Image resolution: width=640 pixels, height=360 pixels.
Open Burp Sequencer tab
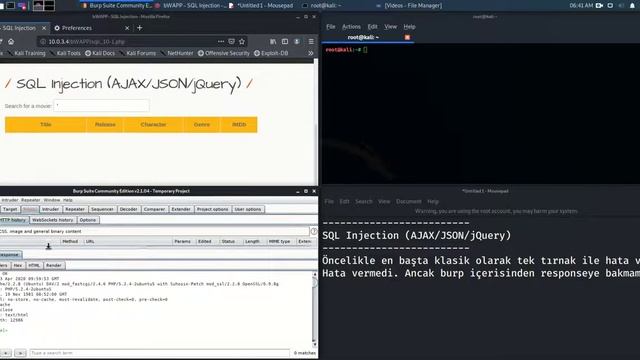[102, 209]
